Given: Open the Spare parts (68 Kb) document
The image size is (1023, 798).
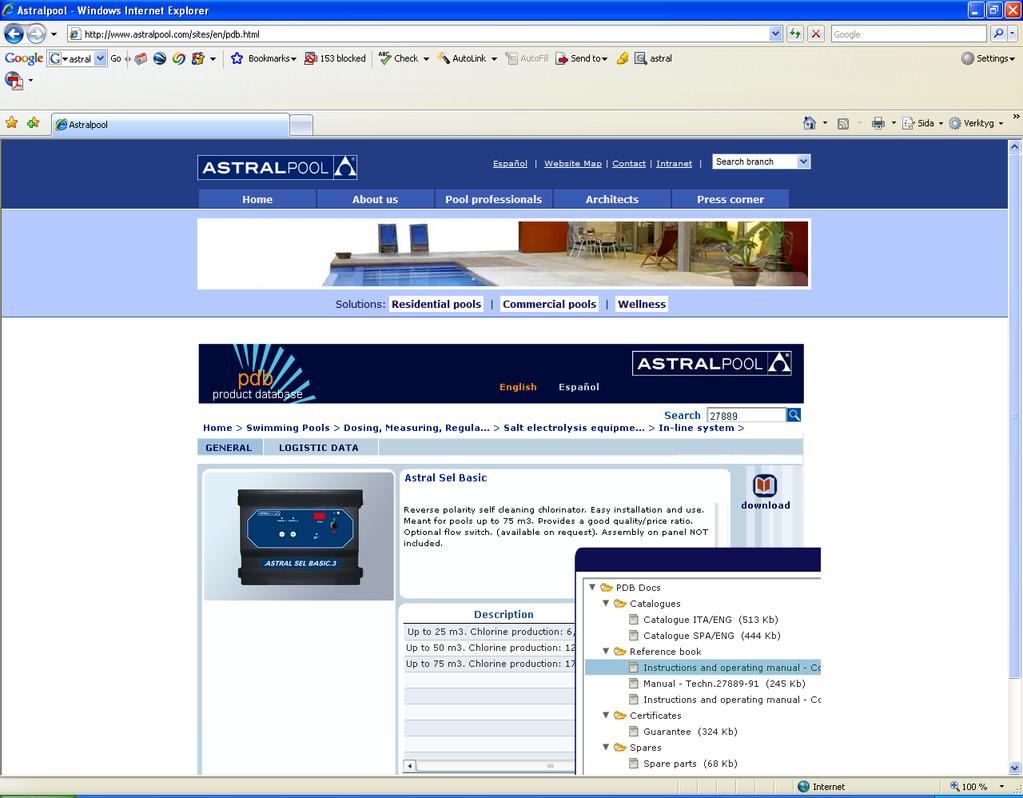Looking at the screenshot, I should (690, 763).
